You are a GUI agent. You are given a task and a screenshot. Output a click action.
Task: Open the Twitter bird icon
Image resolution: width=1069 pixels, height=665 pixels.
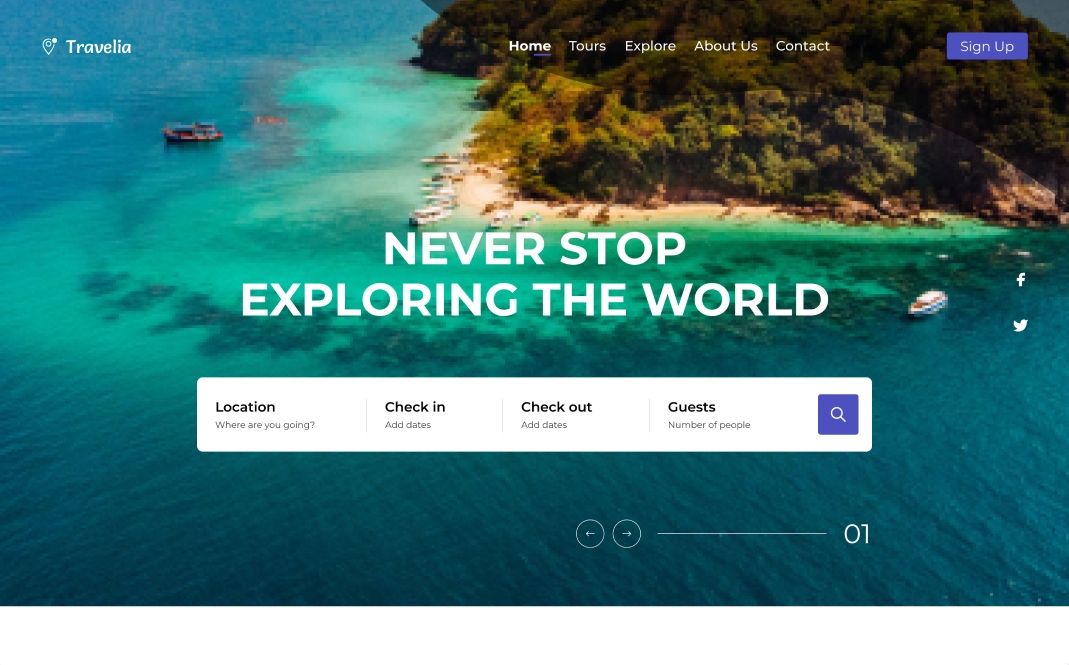point(1020,325)
